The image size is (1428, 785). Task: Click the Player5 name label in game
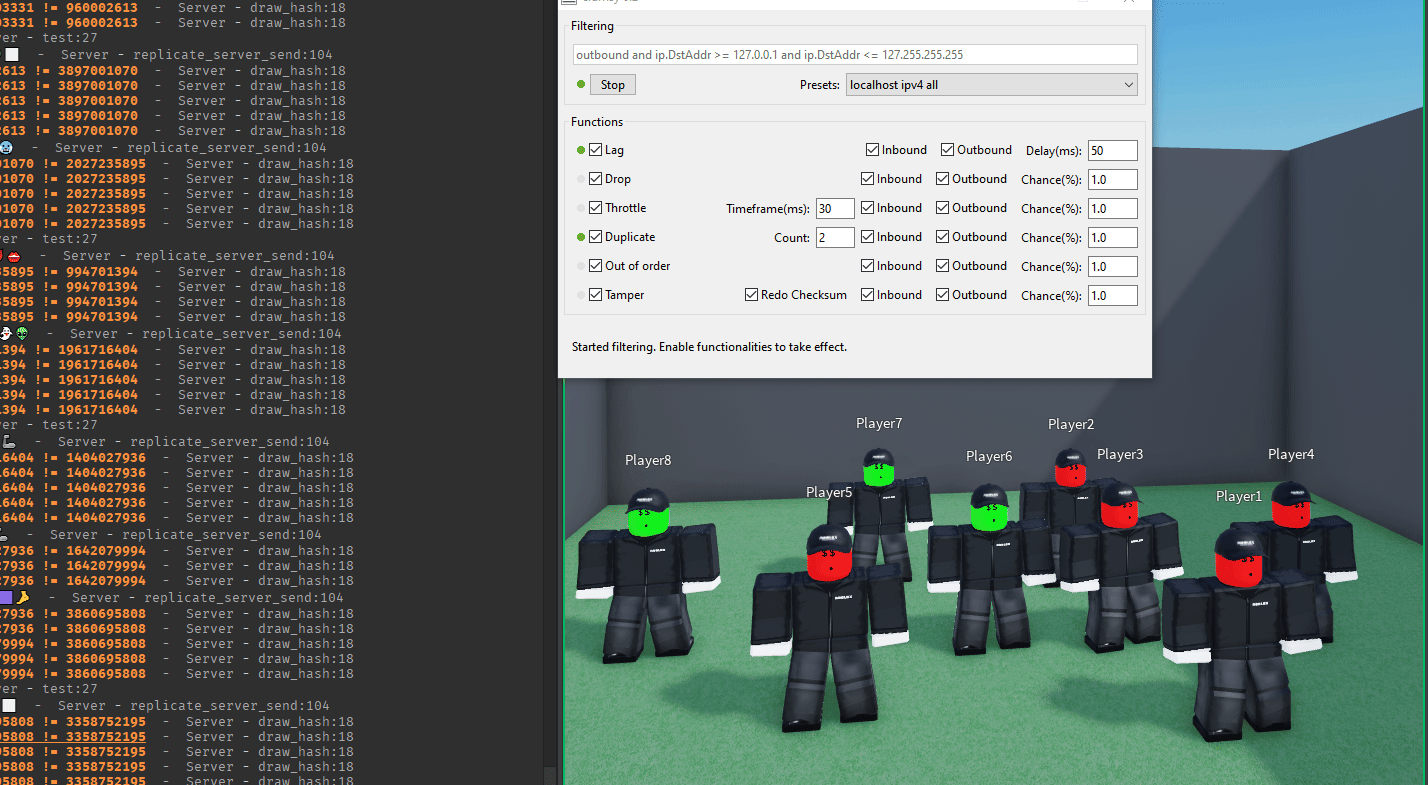pos(829,492)
